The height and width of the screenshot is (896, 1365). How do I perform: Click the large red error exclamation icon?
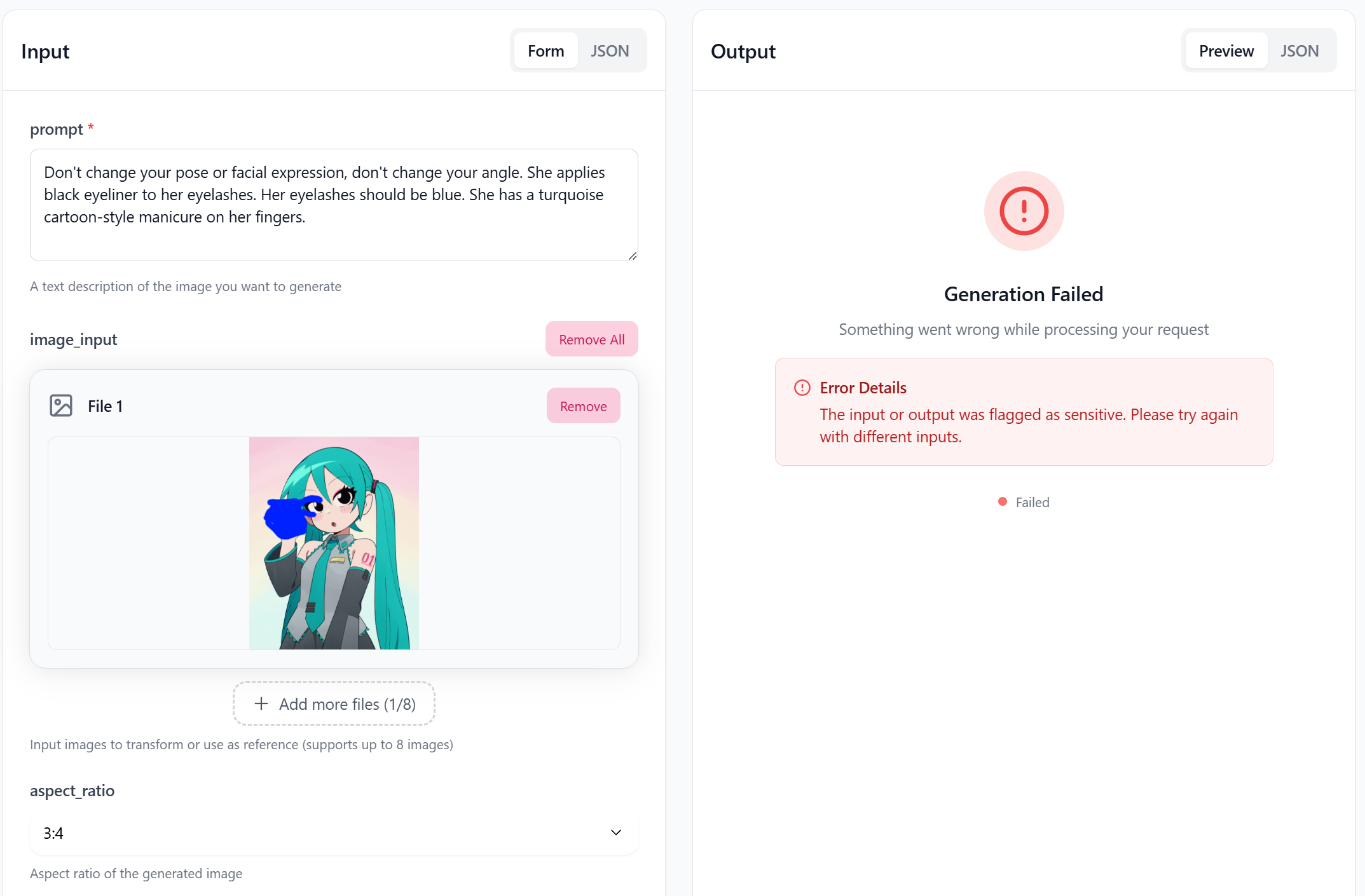(1024, 211)
